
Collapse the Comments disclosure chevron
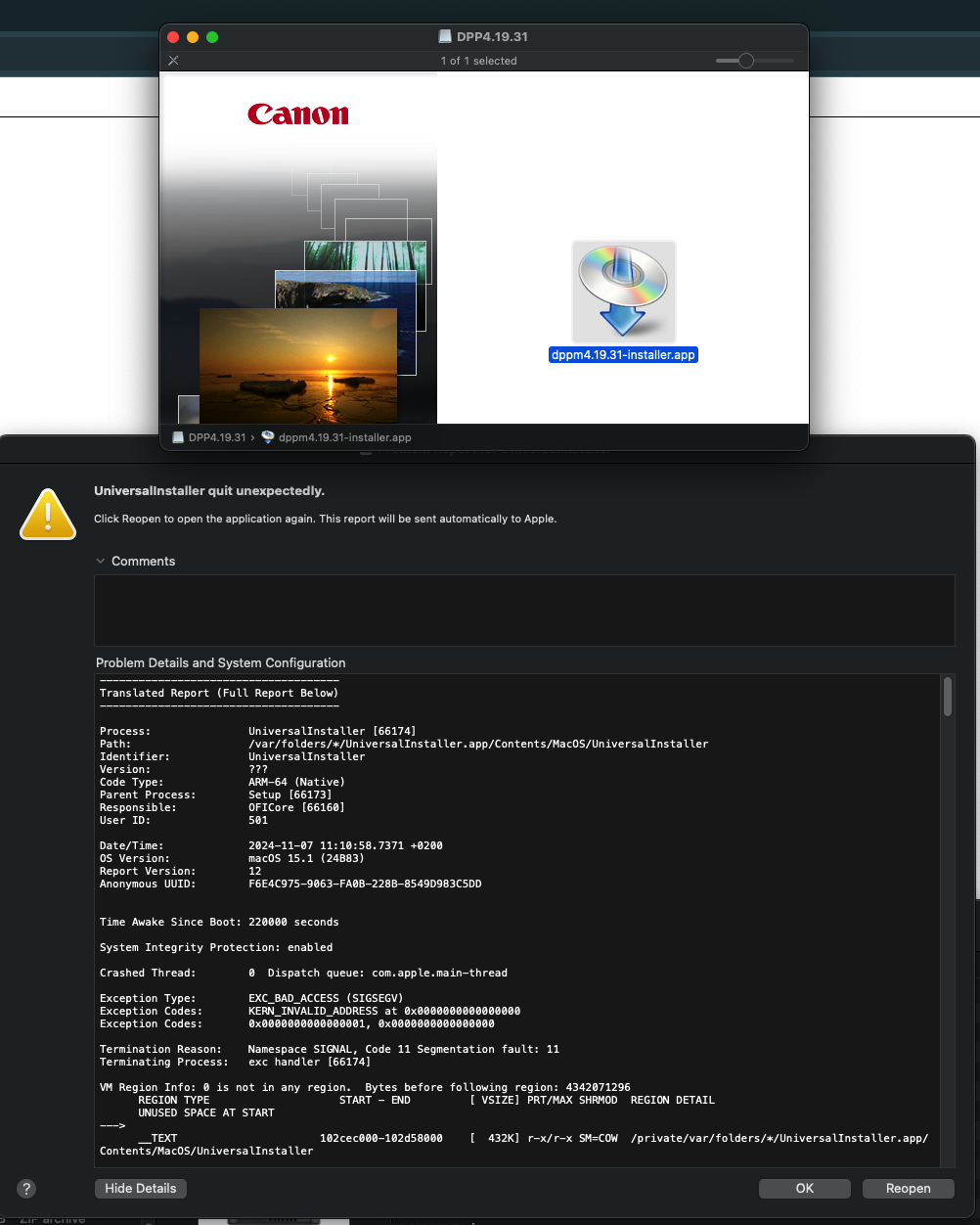101,561
